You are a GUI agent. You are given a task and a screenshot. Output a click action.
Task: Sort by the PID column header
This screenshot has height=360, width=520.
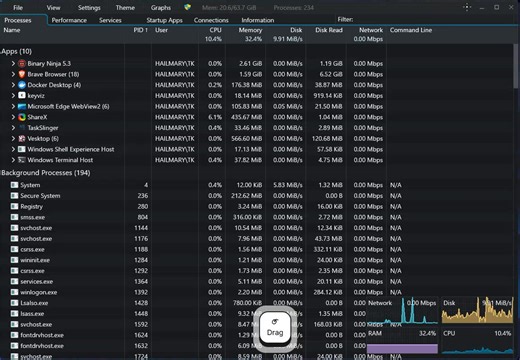140,30
